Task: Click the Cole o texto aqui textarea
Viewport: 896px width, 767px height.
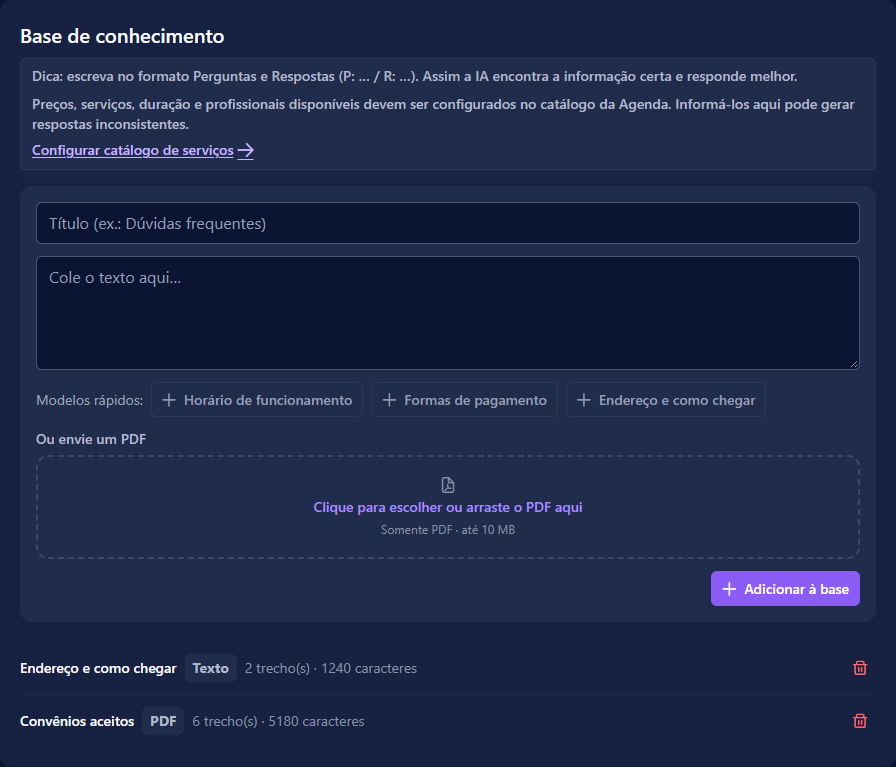Action: pos(448,313)
